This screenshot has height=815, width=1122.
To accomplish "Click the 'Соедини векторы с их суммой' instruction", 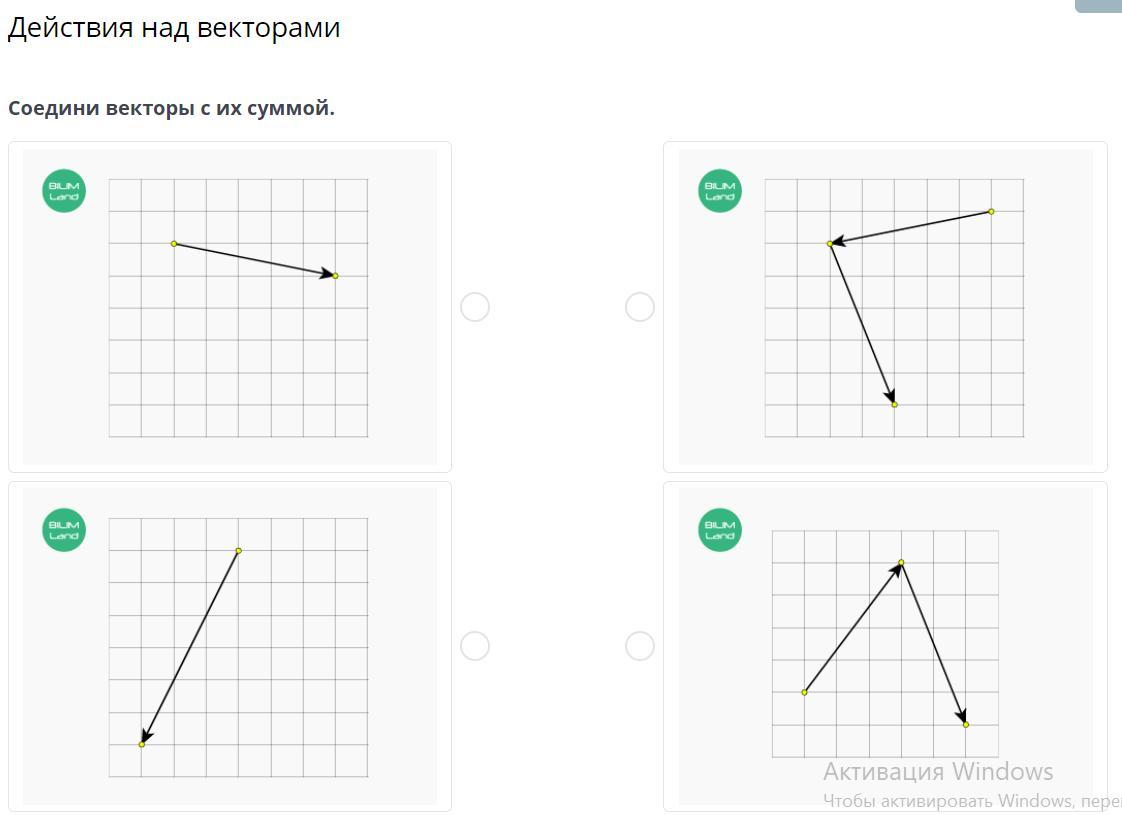I will pyautogui.click(x=171, y=109).
